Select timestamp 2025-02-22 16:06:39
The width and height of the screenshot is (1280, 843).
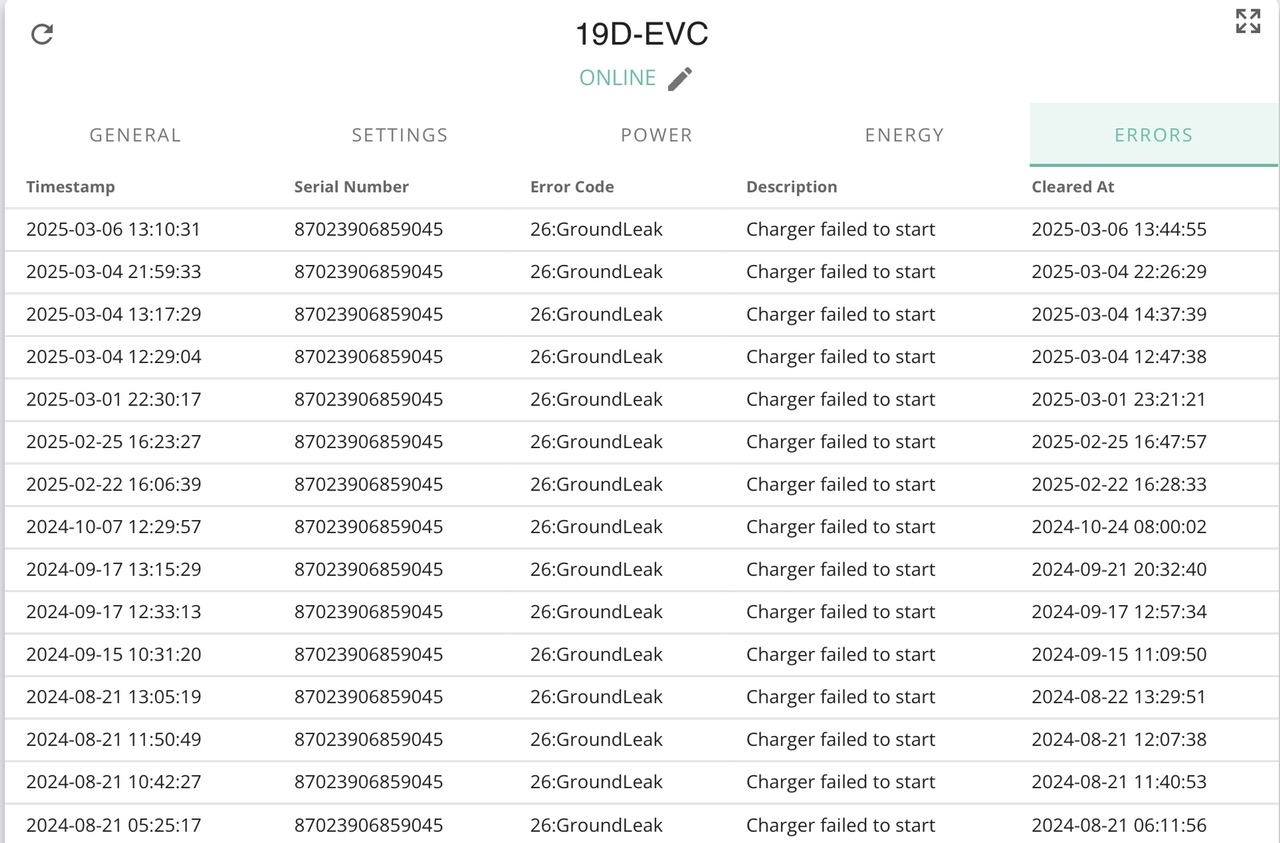pos(113,484)
